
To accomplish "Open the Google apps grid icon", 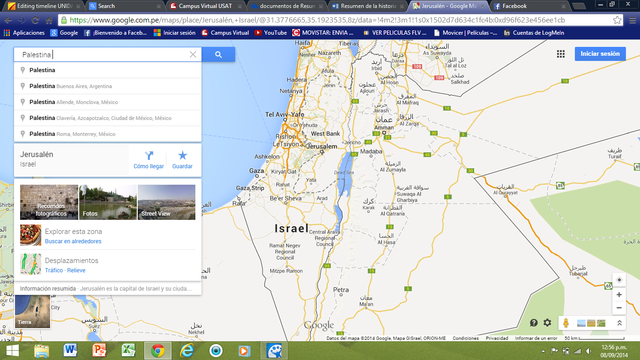I will click(x=561, y=54).
